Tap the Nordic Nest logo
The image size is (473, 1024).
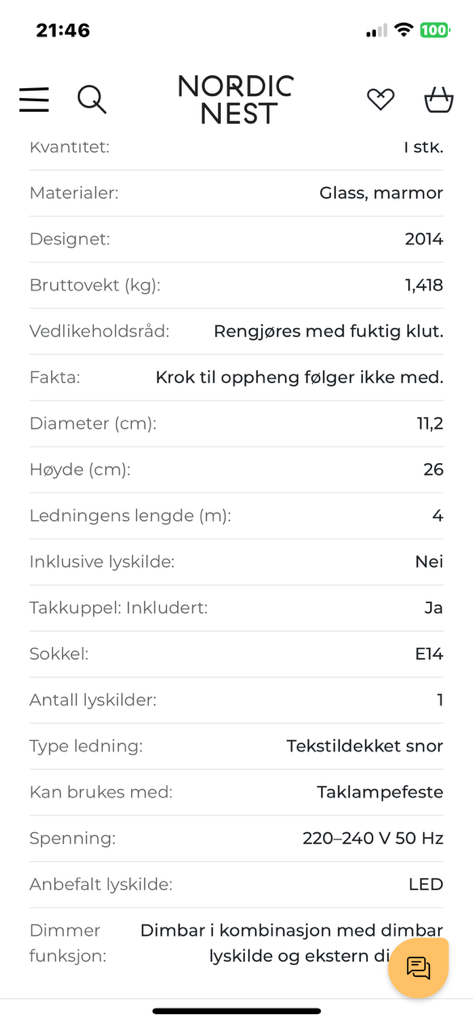pyautogui.click(x=236, y=99)
